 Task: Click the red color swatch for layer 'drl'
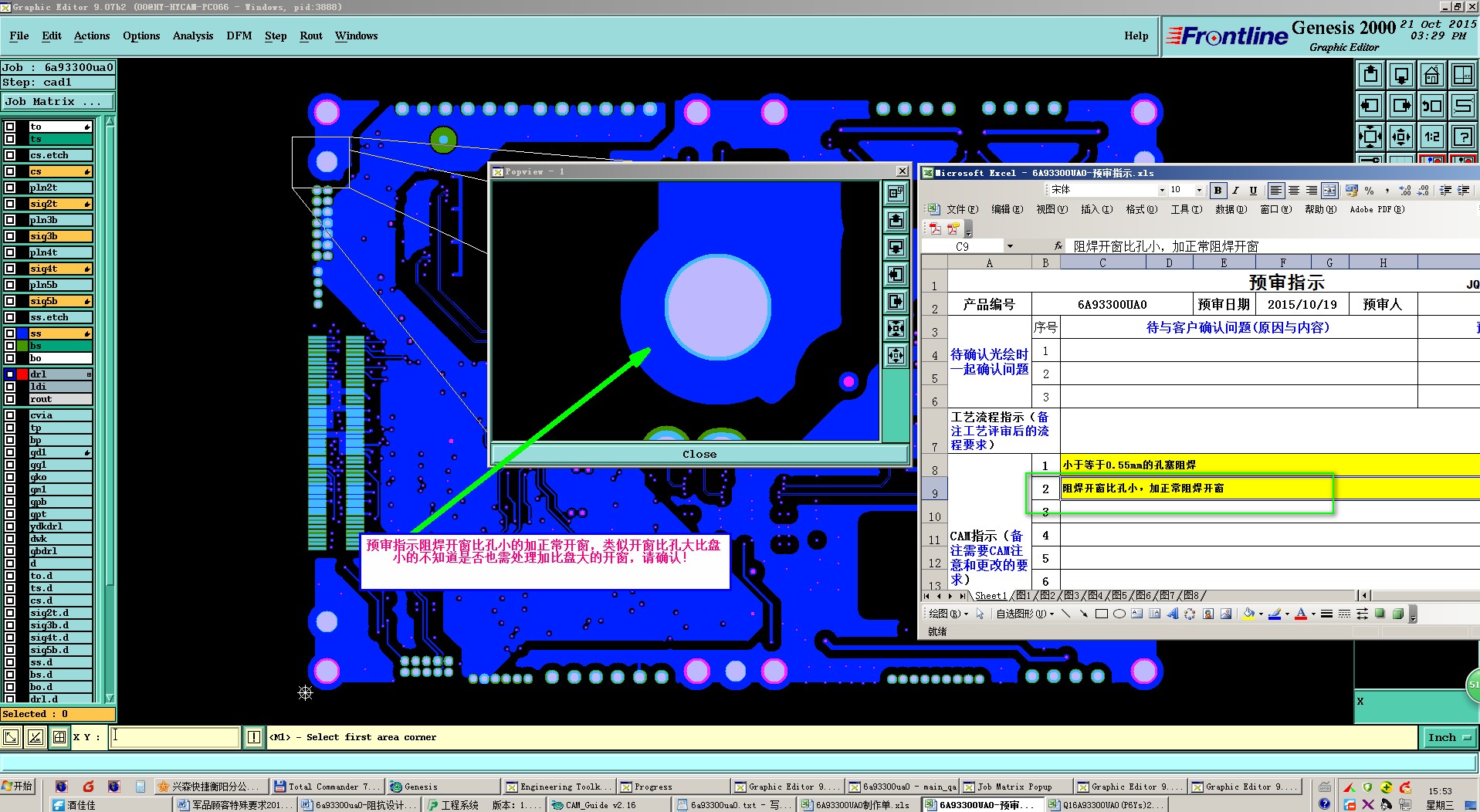click(x=22, y=374)
